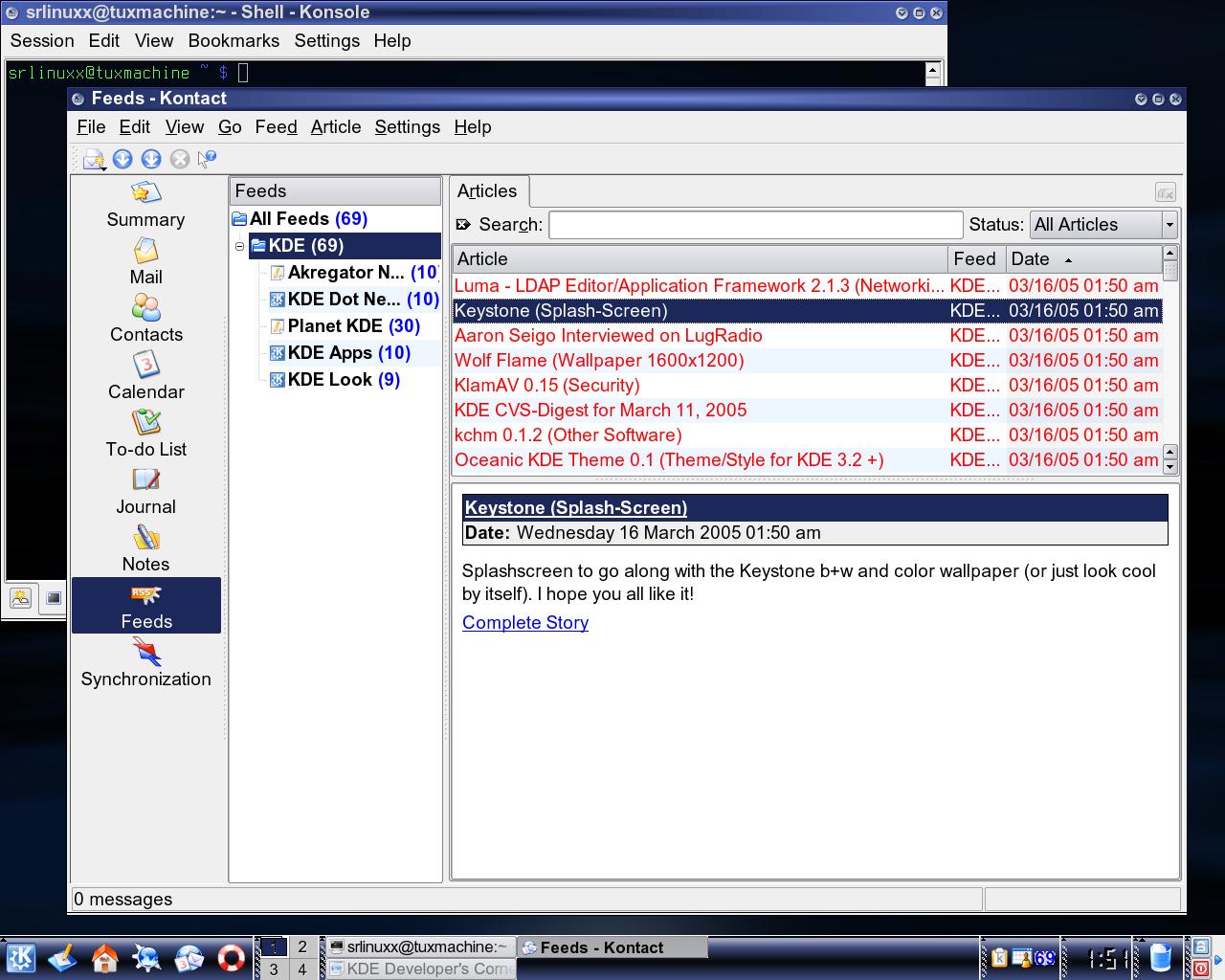Click the KDE Developer's Corner taskbar entry

420,969
